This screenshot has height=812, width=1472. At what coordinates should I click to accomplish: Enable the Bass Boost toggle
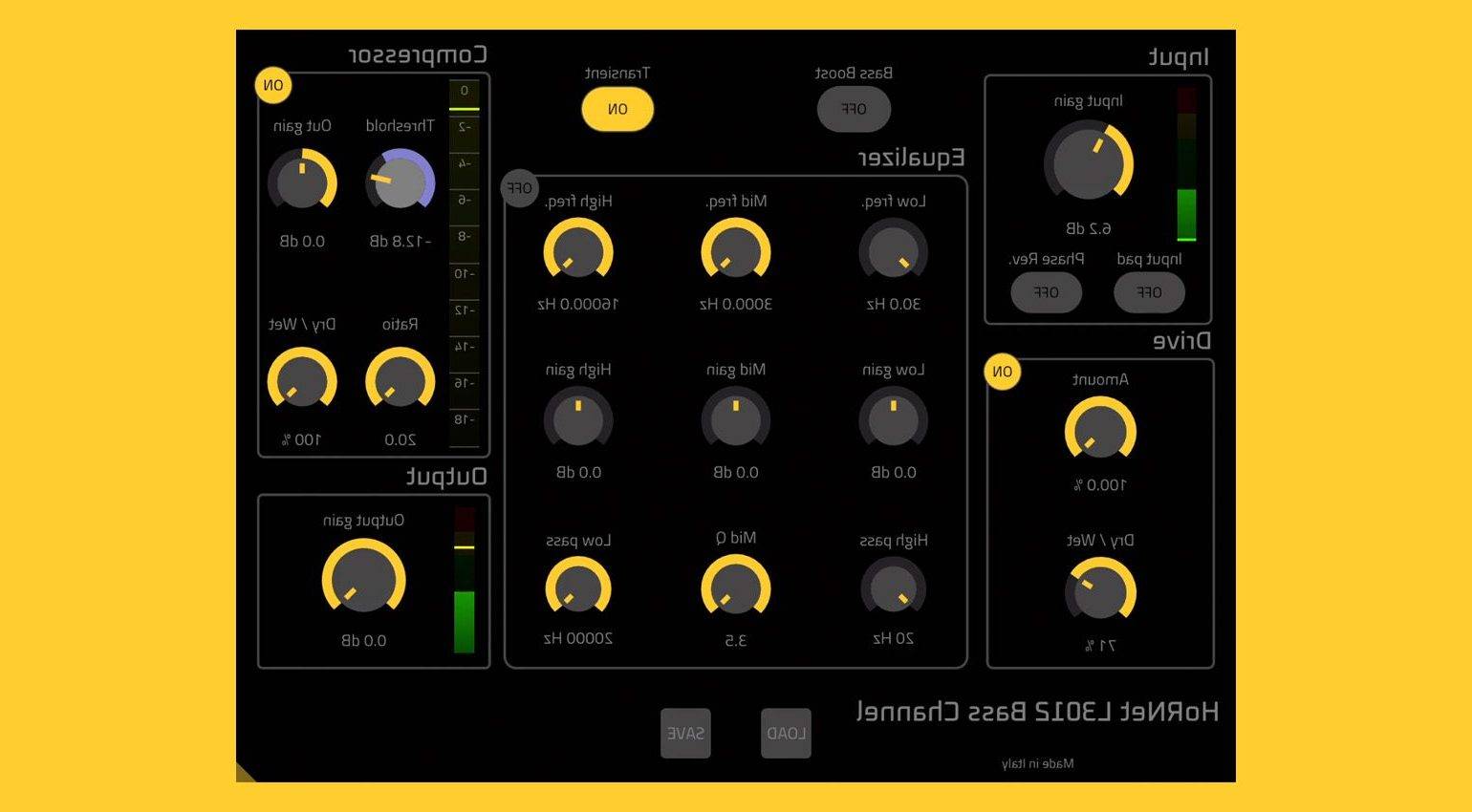854,109
